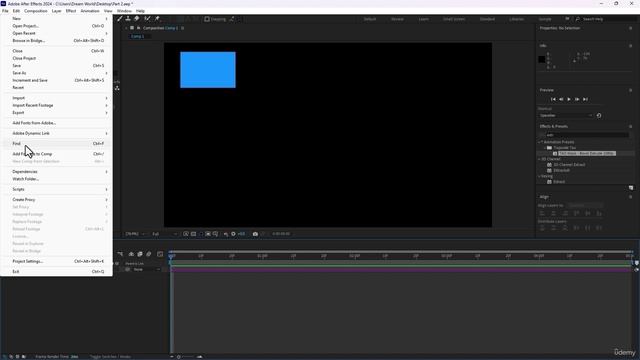Open the Animation menu
This screenshot has height=360, width=640.
pos(90,11)
